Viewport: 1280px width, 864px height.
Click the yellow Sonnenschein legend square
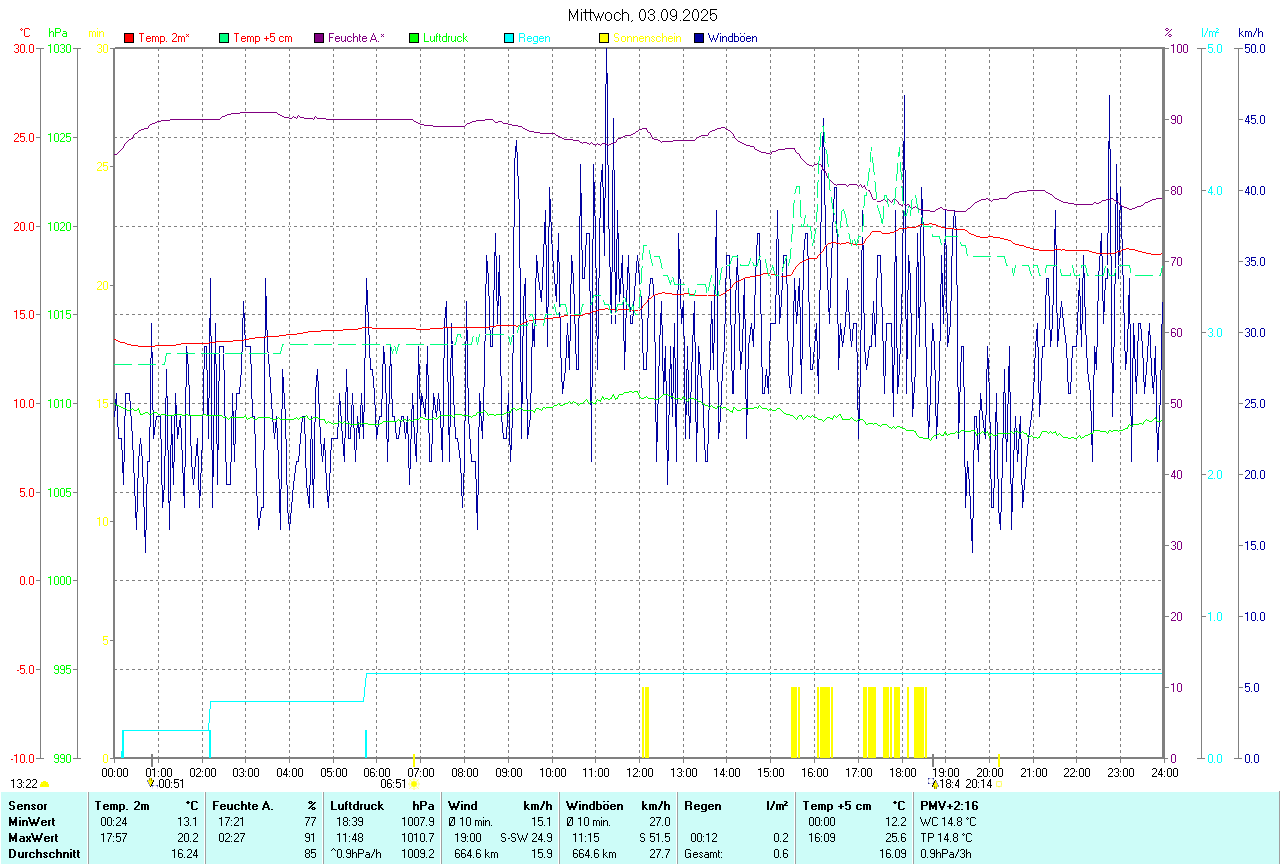tap(604, 38)
